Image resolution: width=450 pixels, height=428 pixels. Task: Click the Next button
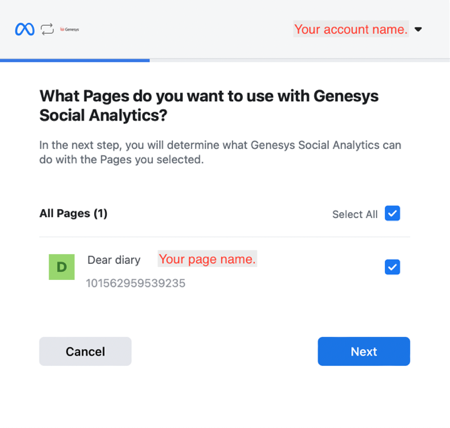[364, 351]
